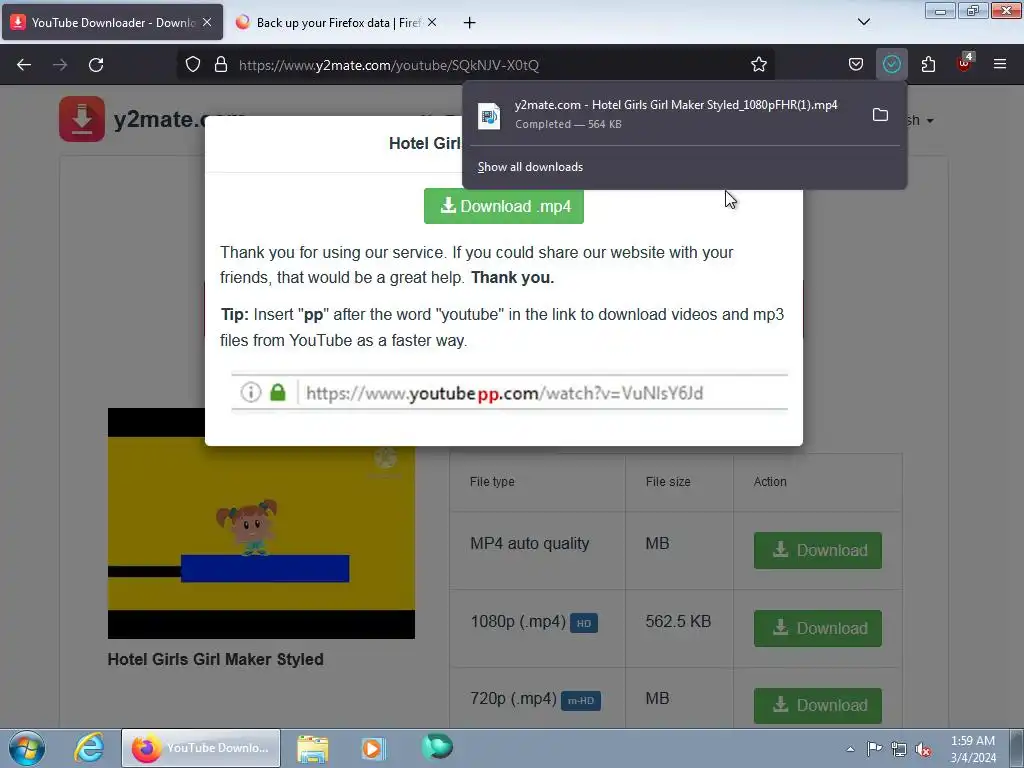Screen dimensions: 1024x768
Task: Click the youtubepp.com example URL image
Action: point(509,392)
